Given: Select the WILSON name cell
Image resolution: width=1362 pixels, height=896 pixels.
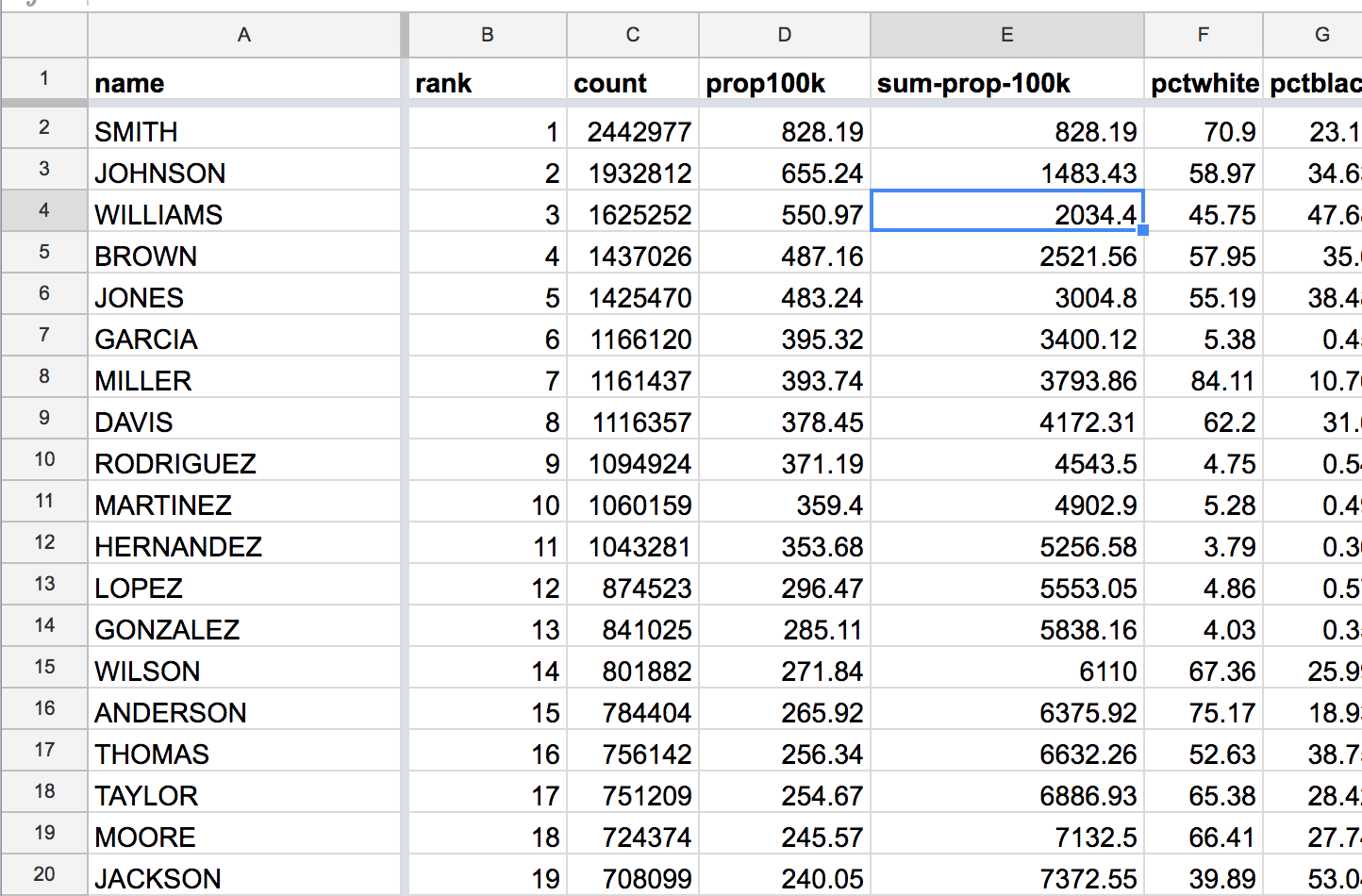Looking at the screenshot, I should point(244,668).
